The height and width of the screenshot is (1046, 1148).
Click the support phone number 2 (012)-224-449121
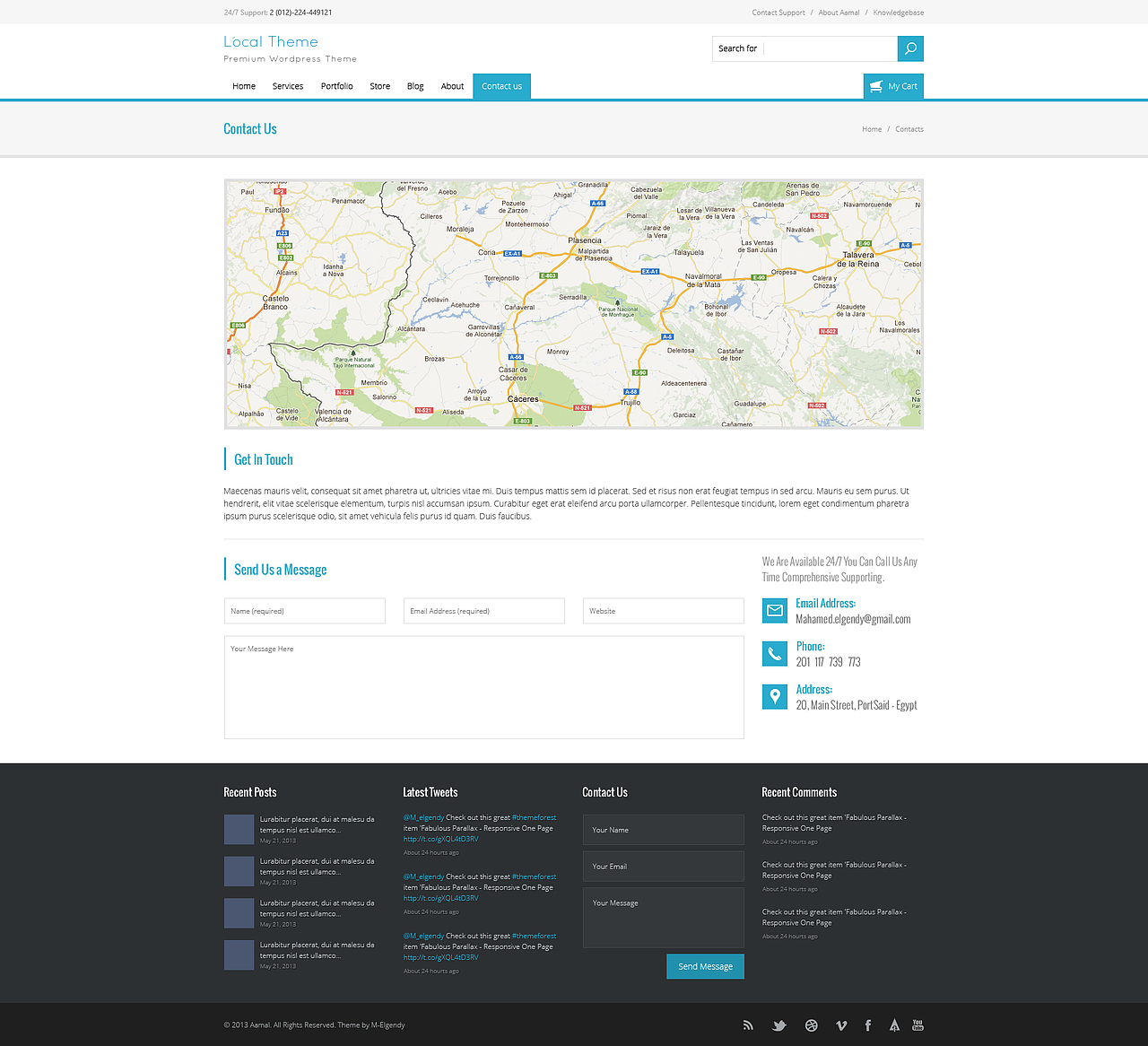[301, 13]
